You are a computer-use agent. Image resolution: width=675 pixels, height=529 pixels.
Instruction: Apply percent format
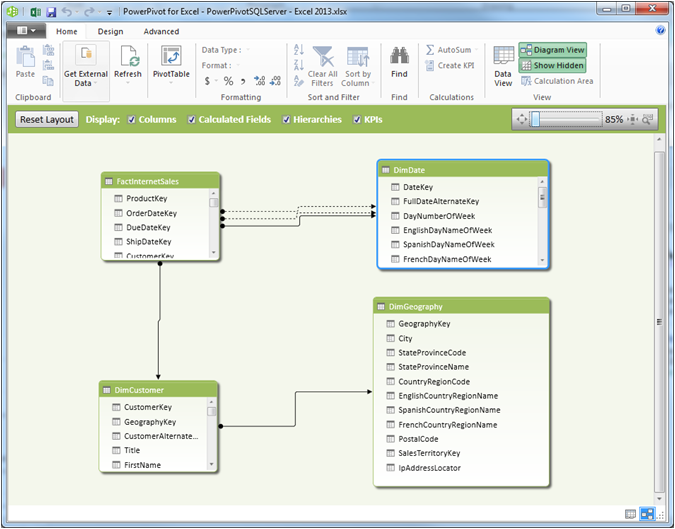point(228,81)
